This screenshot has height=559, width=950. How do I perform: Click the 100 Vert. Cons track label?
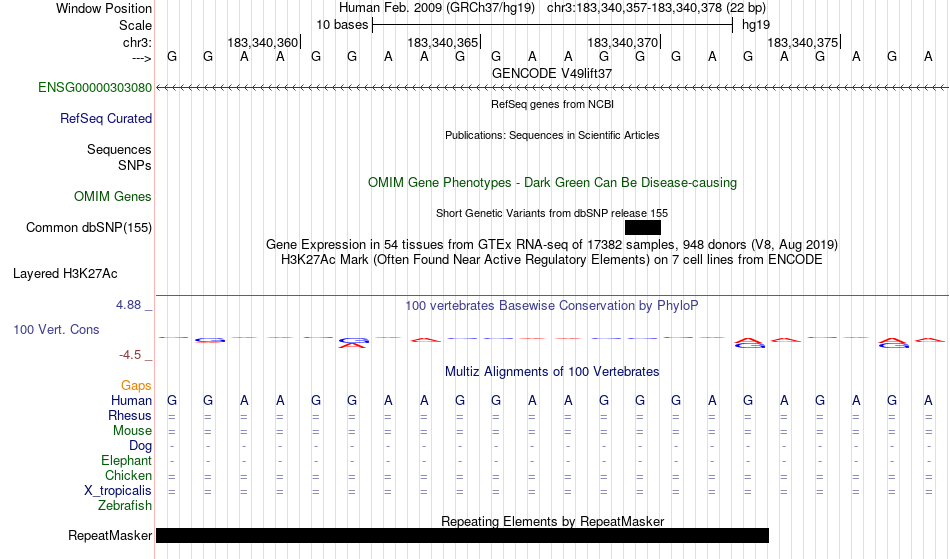pyautogui.click(x=56, y=329)
